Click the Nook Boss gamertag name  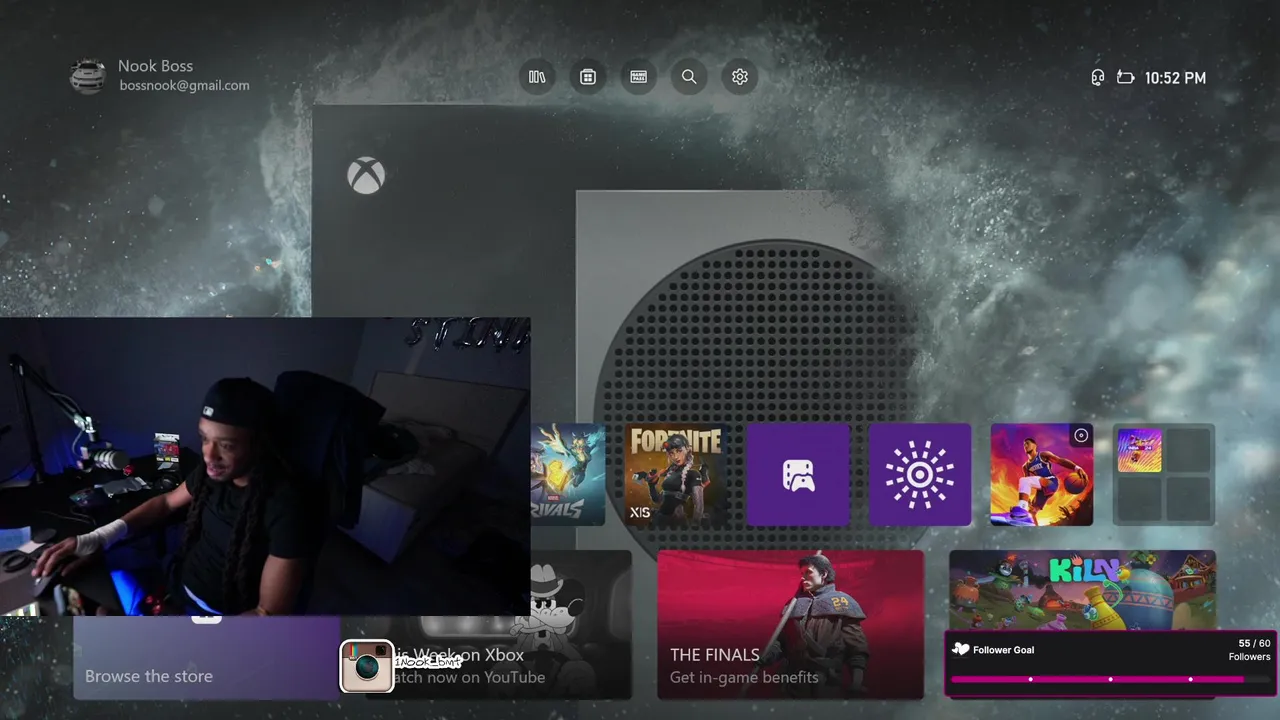(x=155, y=66)
